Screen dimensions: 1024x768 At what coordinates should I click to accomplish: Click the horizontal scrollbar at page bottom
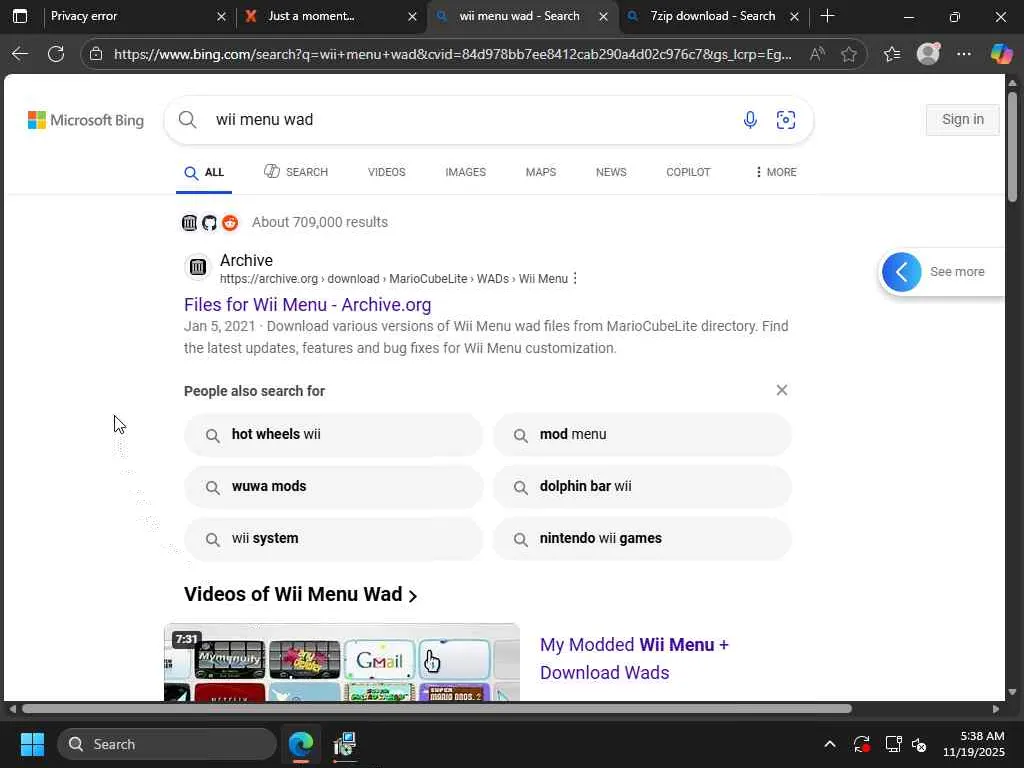[436, 709]
